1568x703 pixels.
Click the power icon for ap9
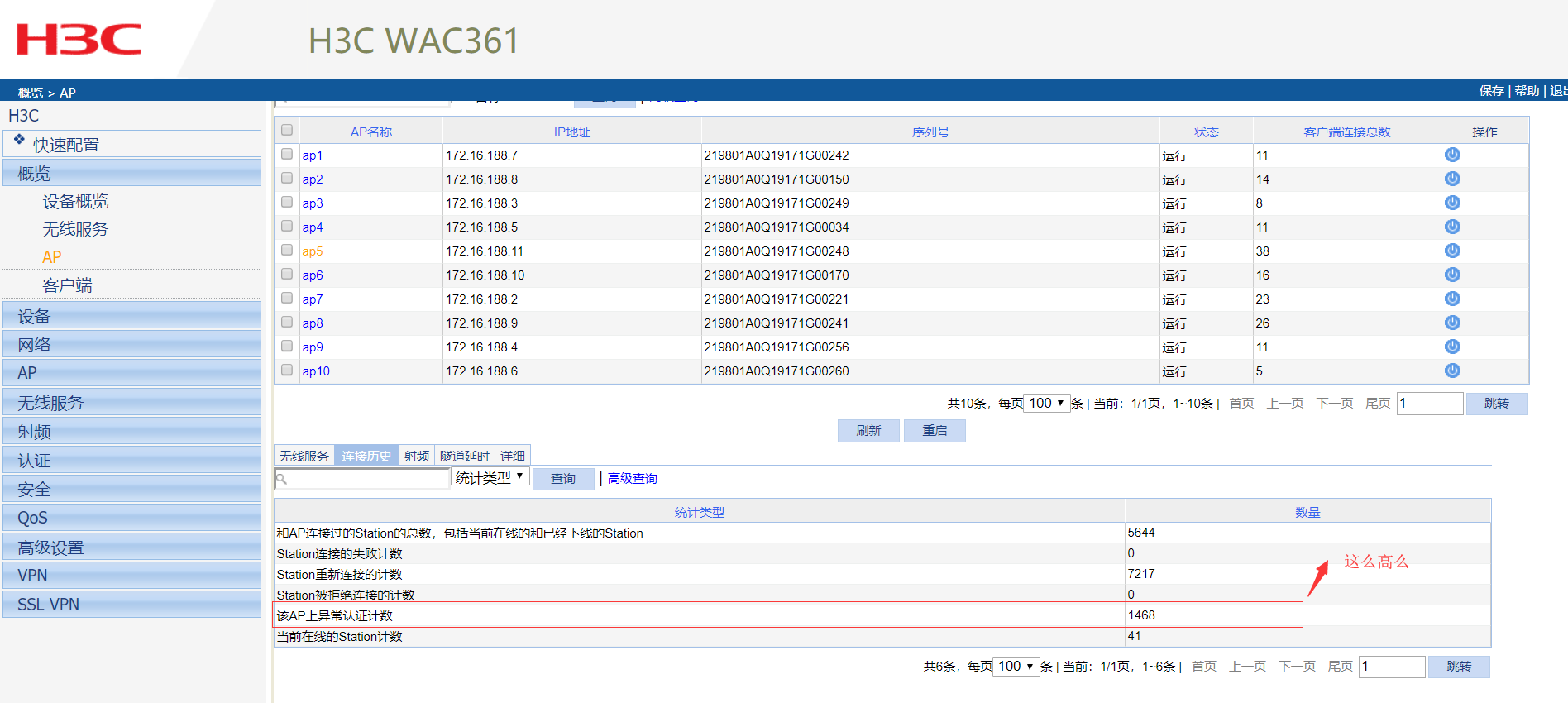[1452, 347]
